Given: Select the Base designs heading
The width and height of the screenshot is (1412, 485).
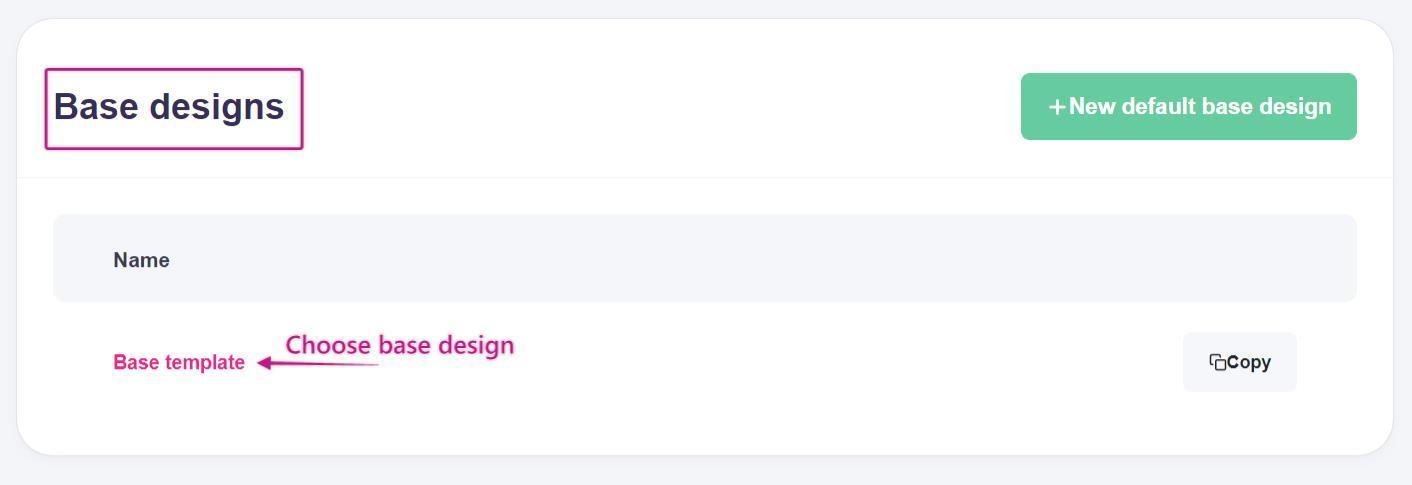Looking at the screenshot, I should (169, 107).
